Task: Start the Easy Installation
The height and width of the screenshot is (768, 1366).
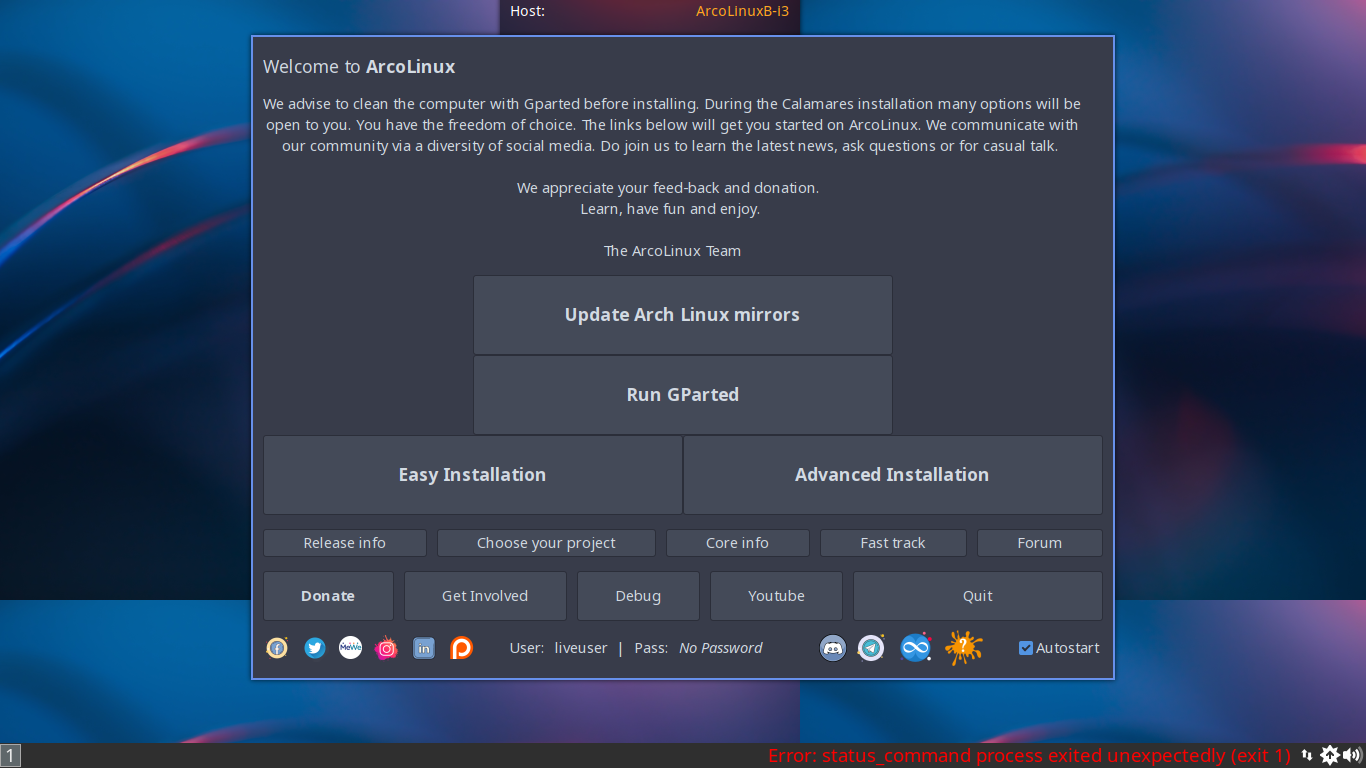Action: coord(473,475)
